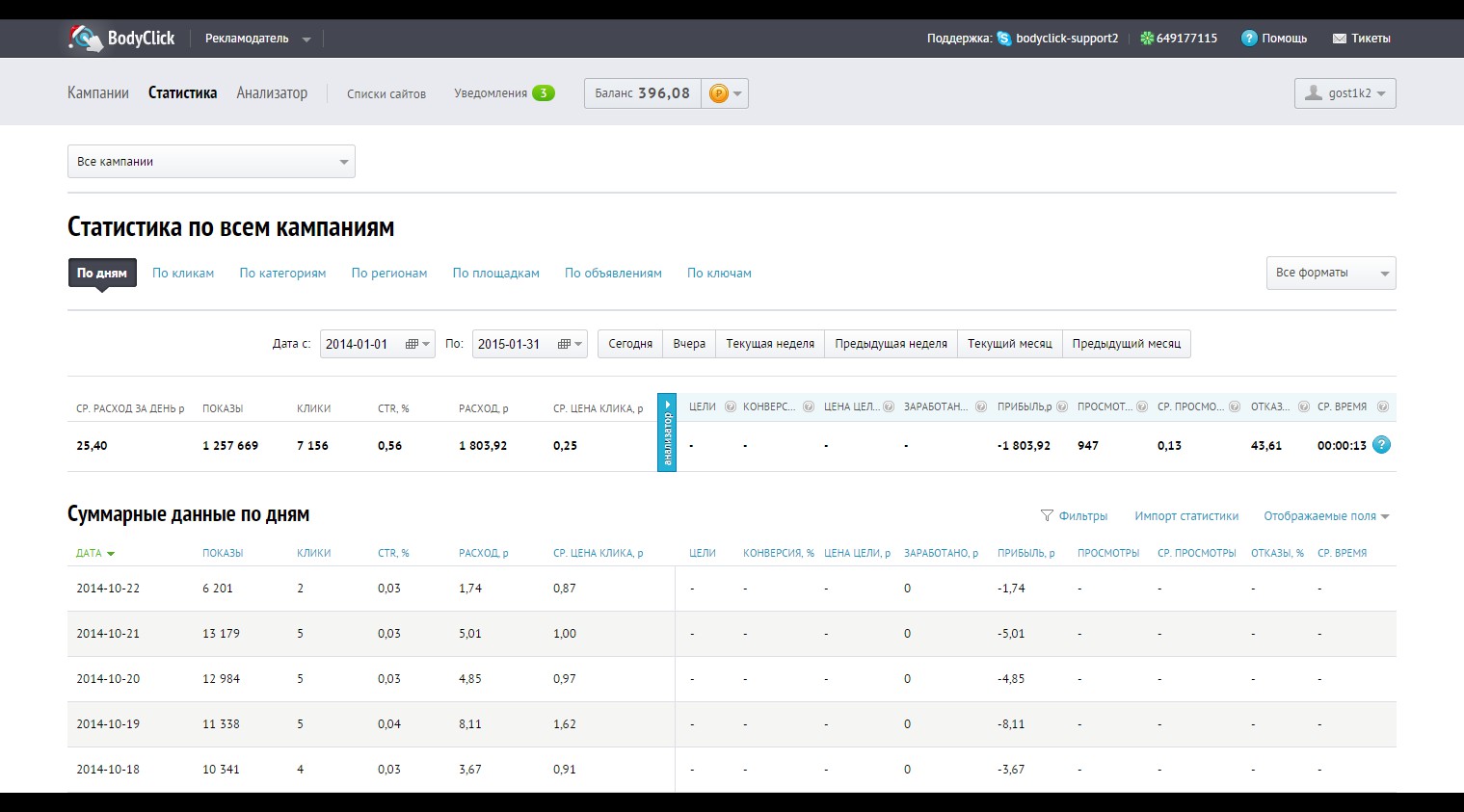Click the green ICQ icon beside 649177115
Image resolution: width=1464 pixels, height=812 pixels.
tap(1147, 39)
